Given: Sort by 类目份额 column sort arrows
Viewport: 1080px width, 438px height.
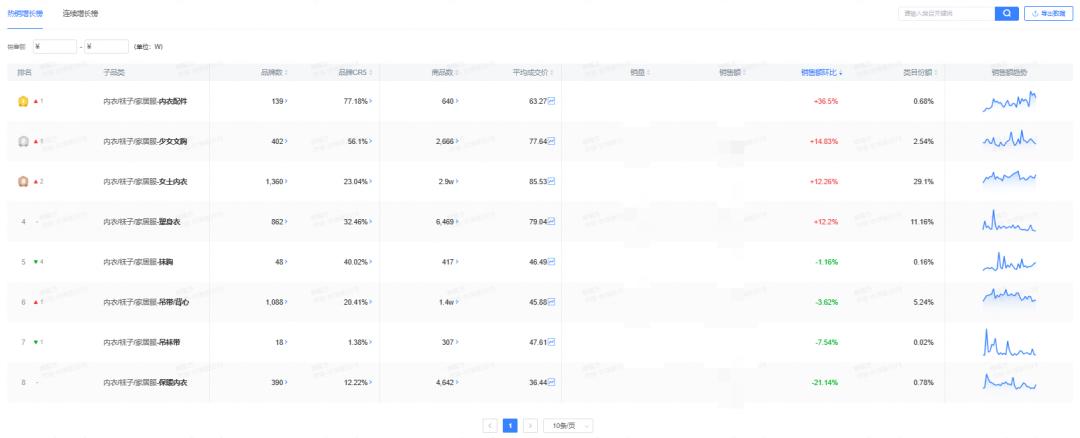Looking at the screenshot, I should point(936,72).
